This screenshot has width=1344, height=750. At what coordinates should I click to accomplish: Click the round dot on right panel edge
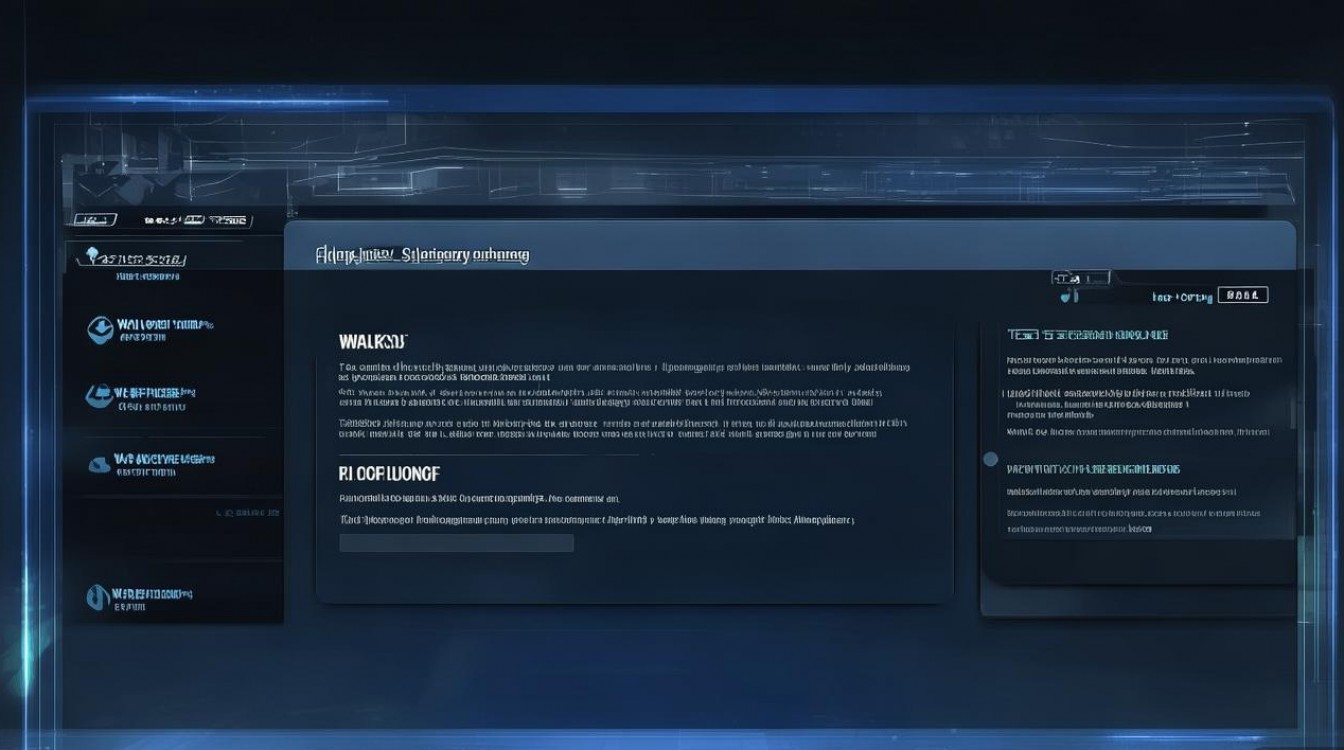[990, 459]
